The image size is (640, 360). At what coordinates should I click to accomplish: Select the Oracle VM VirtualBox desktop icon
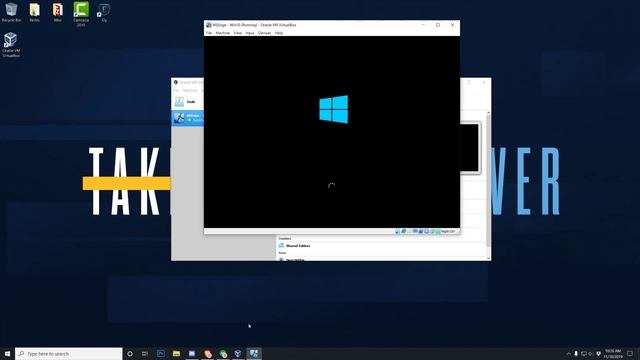[x=11, y=45]
